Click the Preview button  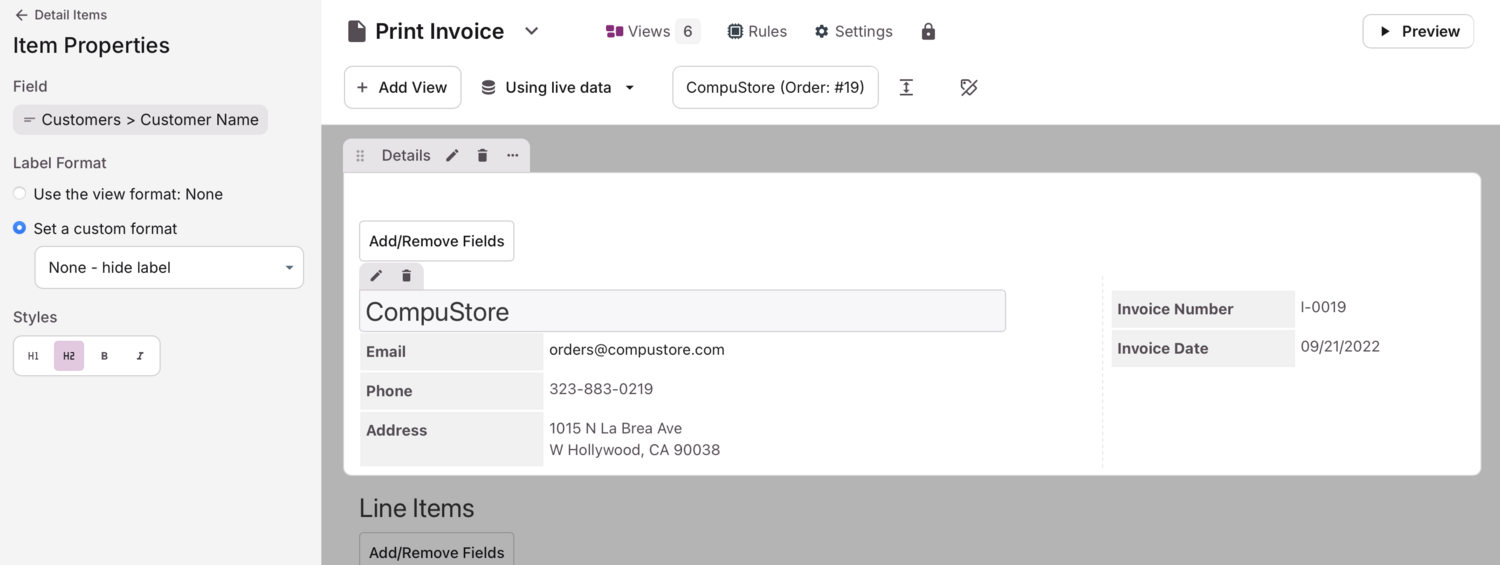point(1417,31)
